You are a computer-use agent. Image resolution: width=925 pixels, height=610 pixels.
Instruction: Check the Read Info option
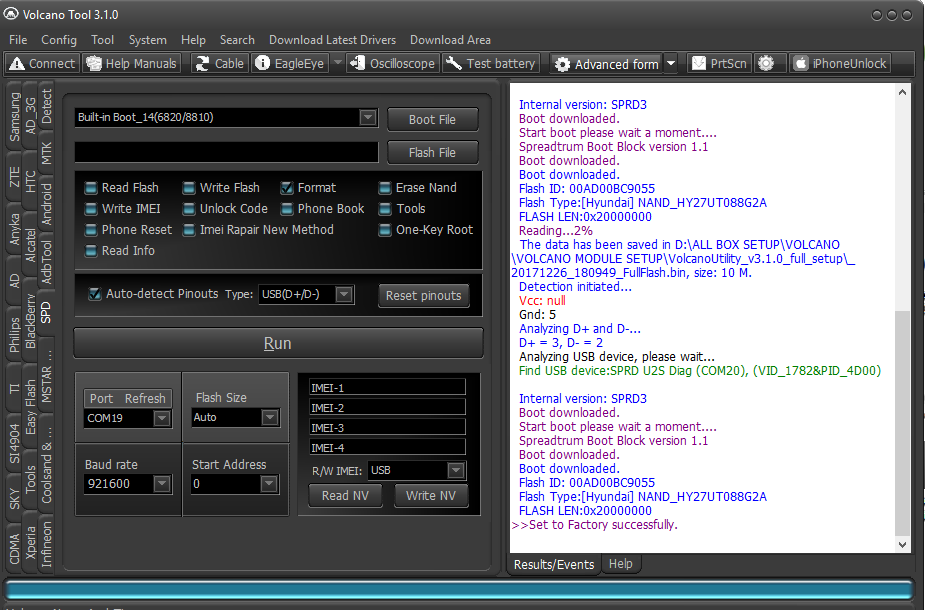[91, 251]
